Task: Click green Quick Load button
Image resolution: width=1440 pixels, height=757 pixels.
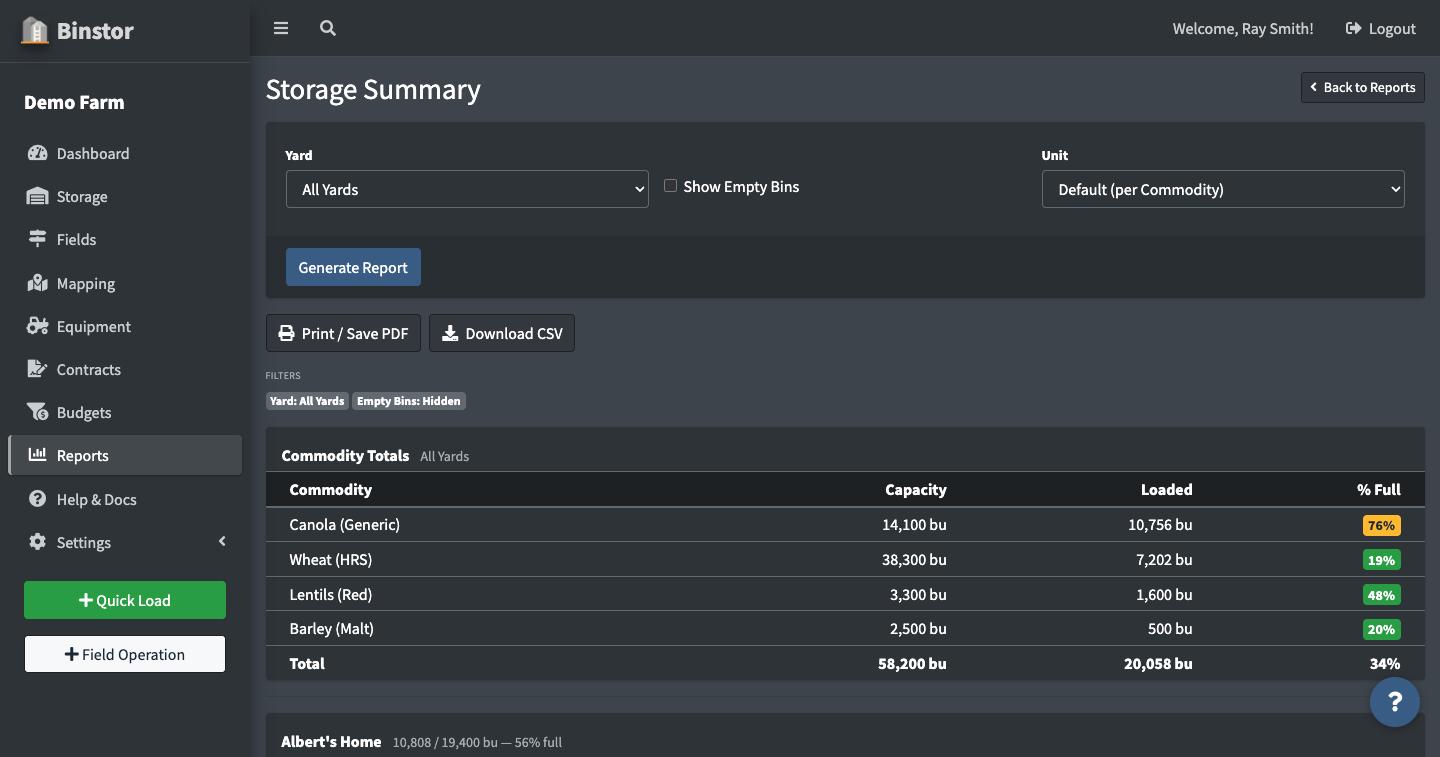Action: pos(125,600)
